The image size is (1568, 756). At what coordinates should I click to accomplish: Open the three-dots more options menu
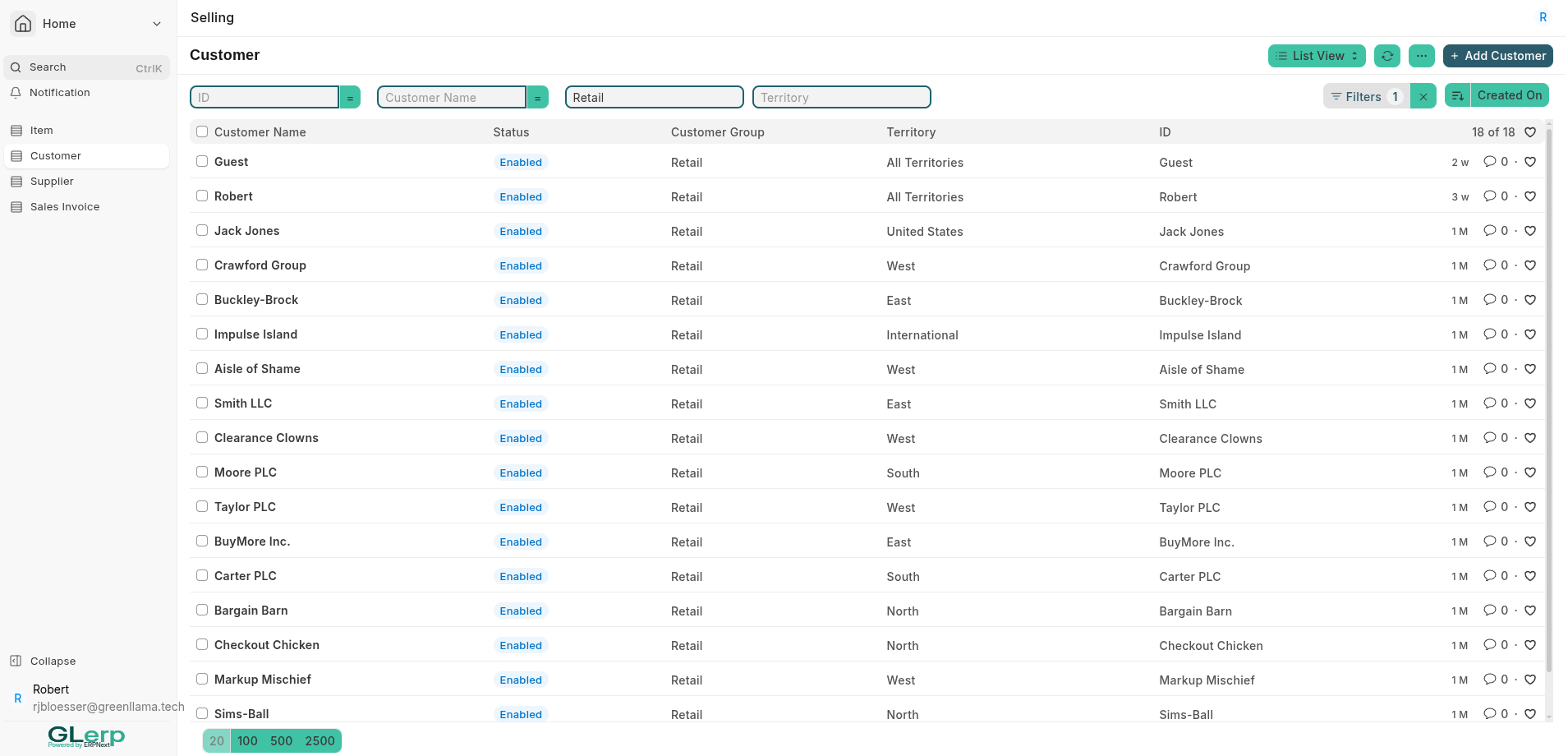pos(1421,56)
